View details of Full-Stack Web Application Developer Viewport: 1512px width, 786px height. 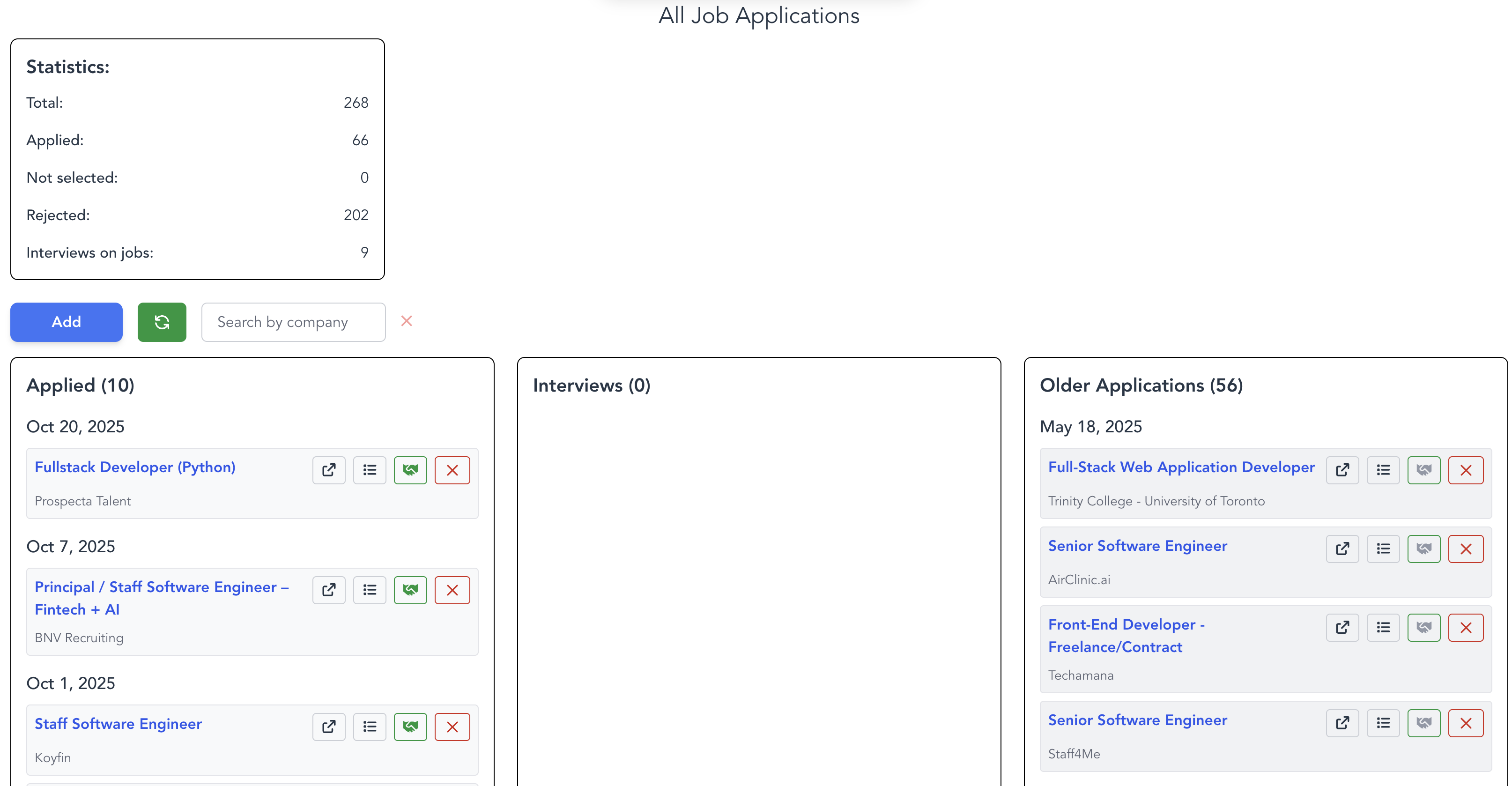click(1383, 470)
